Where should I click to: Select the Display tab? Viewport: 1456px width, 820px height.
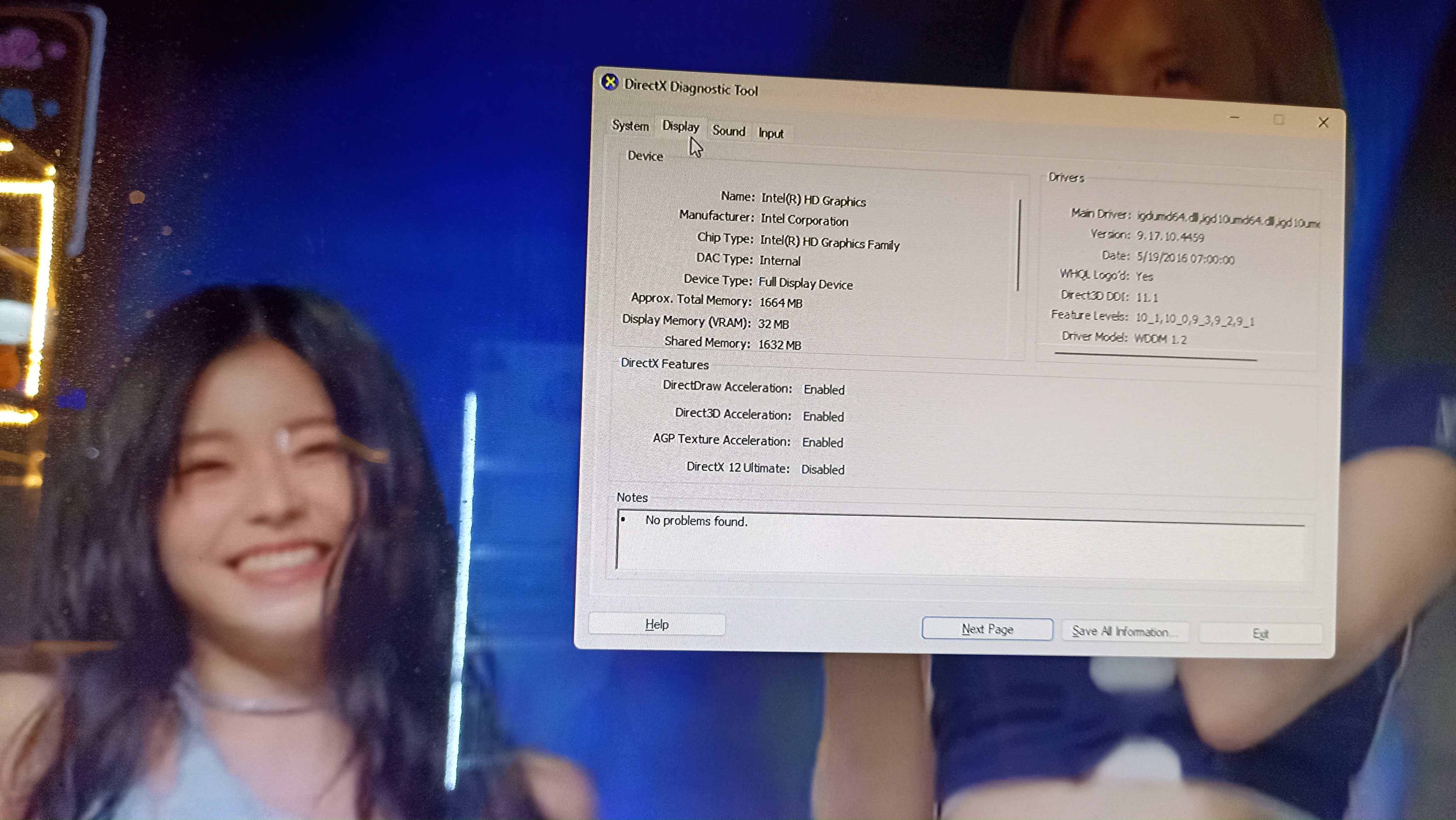click(x=680, y=127)
